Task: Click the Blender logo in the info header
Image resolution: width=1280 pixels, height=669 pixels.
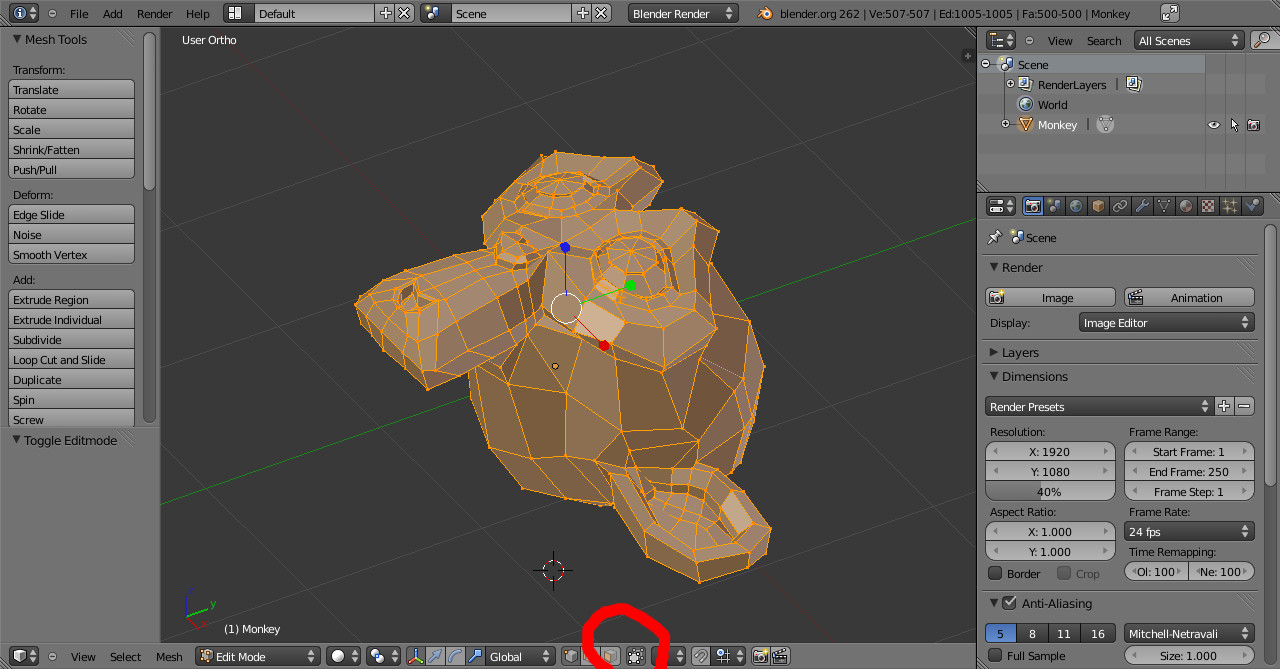Action: (765, 13)
